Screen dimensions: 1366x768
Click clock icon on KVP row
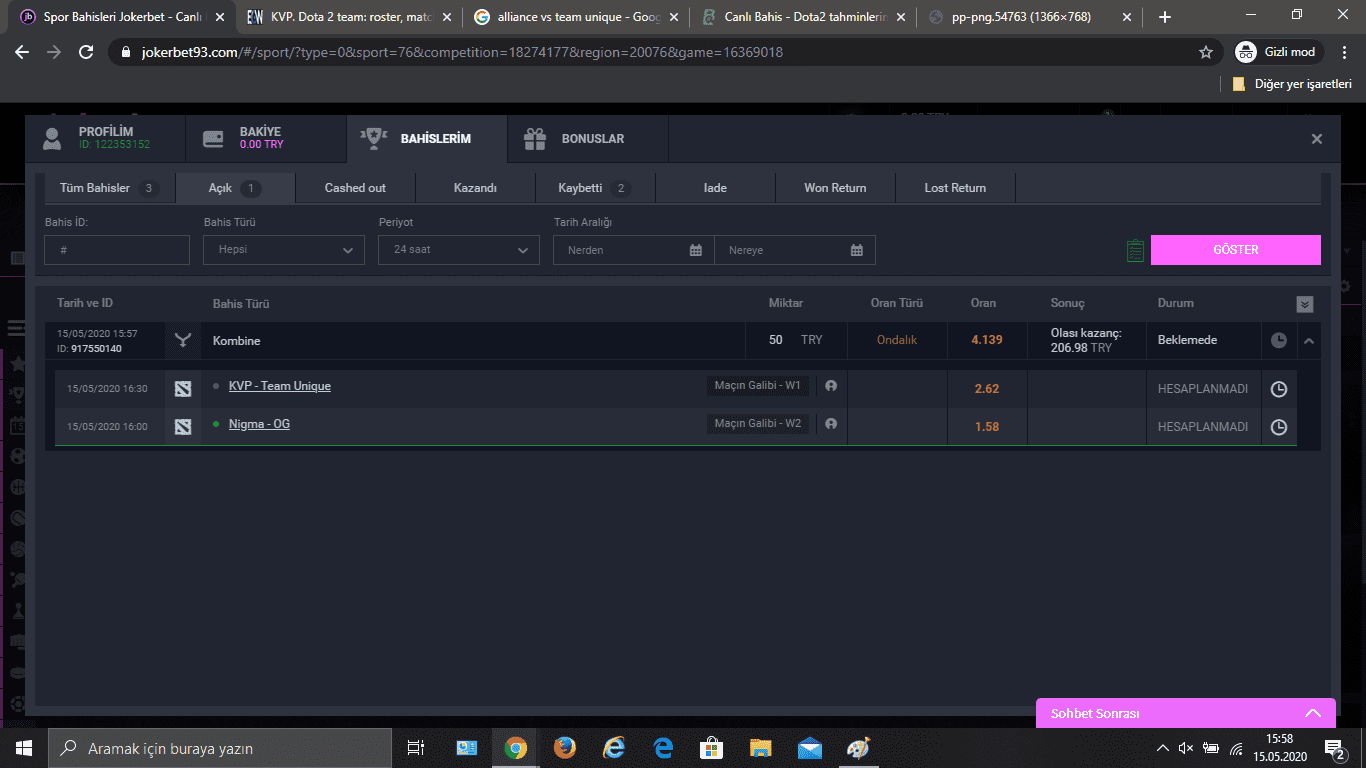[x=1279, y=389]
